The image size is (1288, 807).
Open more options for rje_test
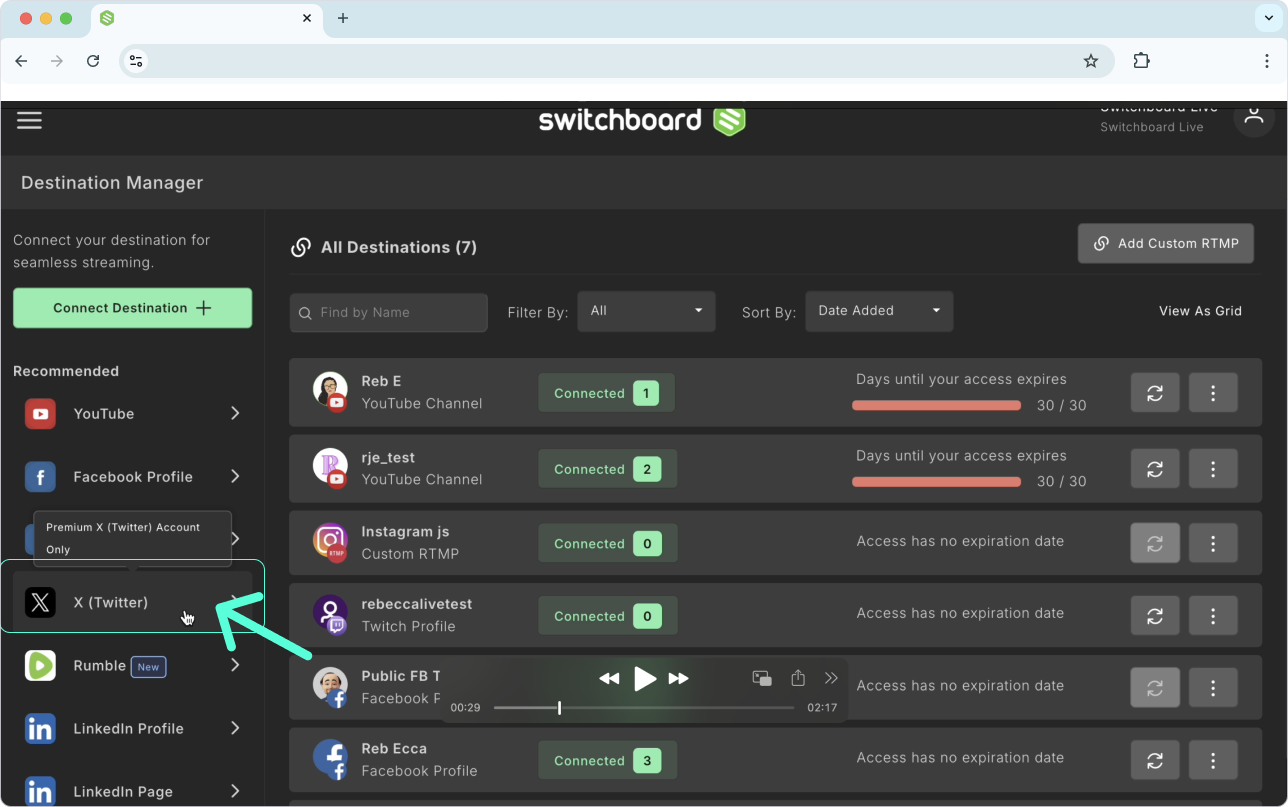pyautogui.click(x=1213, y=469)
